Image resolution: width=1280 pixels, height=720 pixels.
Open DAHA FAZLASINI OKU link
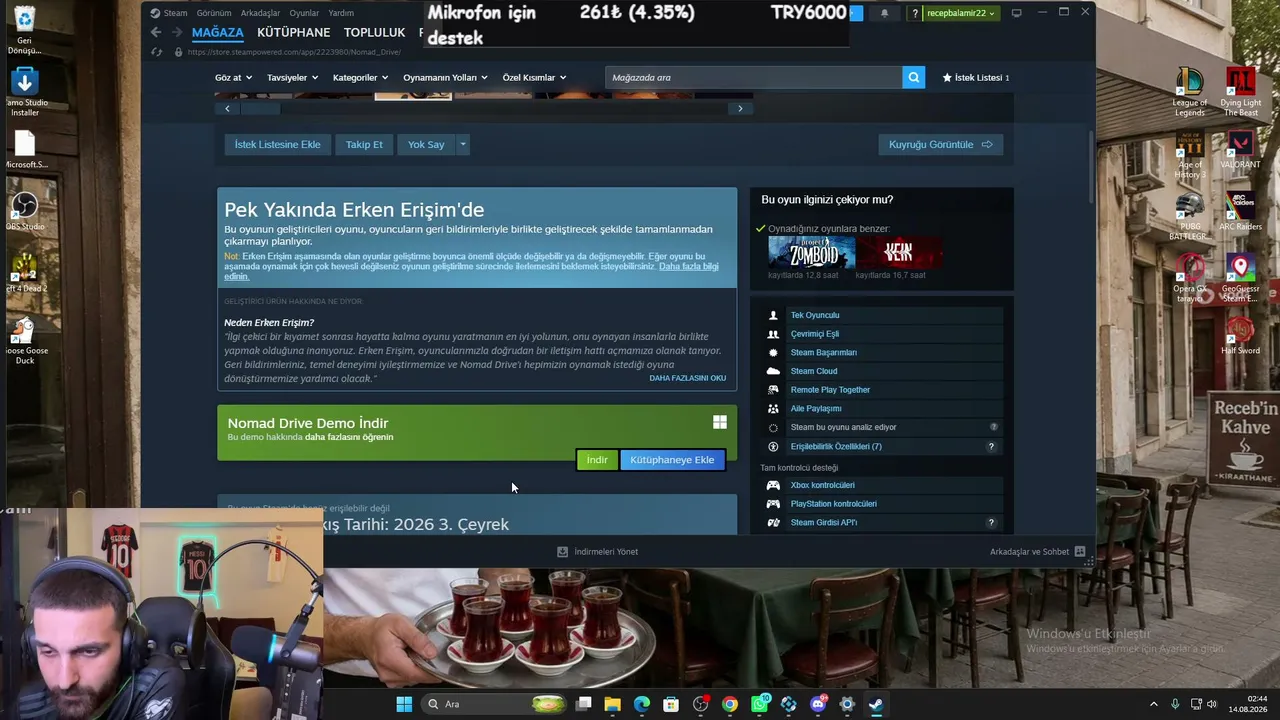(x=688, y=378)
